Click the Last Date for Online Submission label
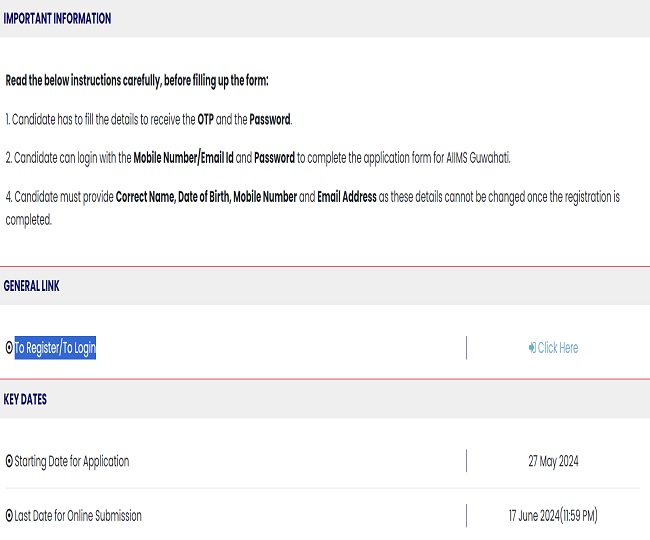This screenshot has width=650, height=540. pyautogui.click(x=78, y=516)
